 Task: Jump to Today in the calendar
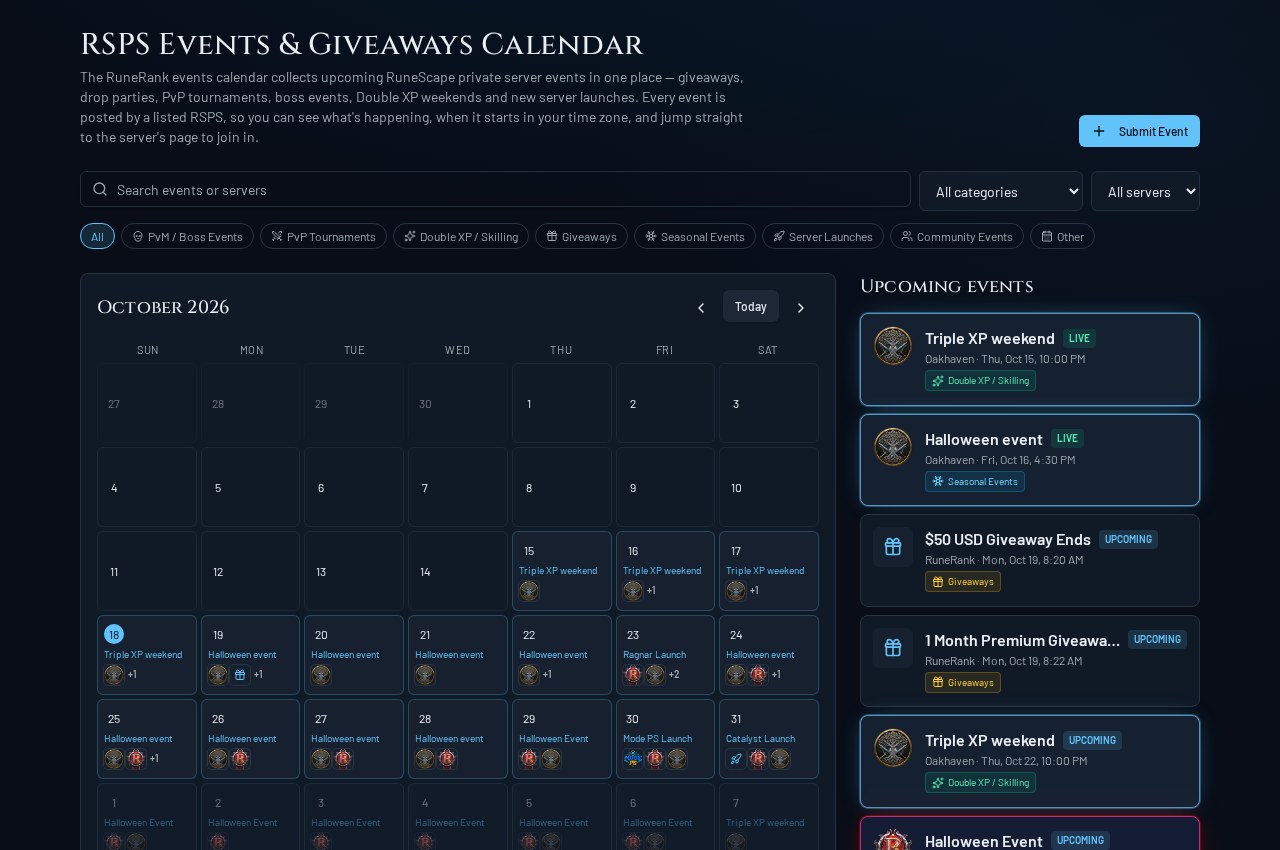pos(751,306)
